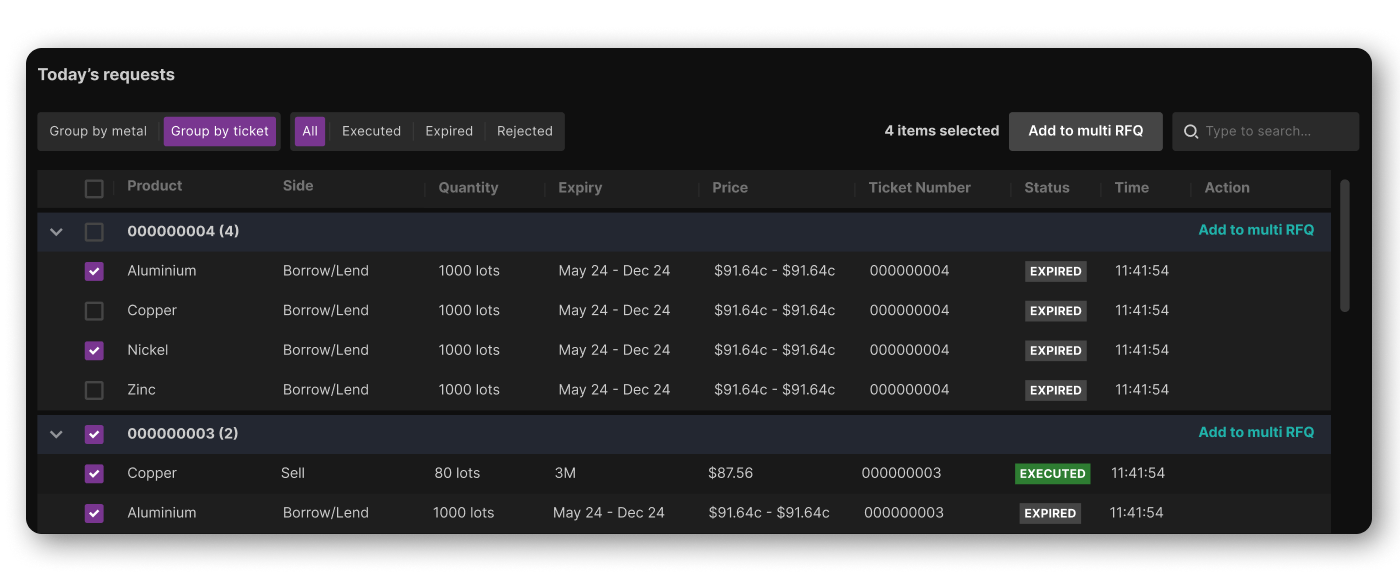Select Group by ticket view
This screenshot has height=580, width=1400.
coord(220,131)
